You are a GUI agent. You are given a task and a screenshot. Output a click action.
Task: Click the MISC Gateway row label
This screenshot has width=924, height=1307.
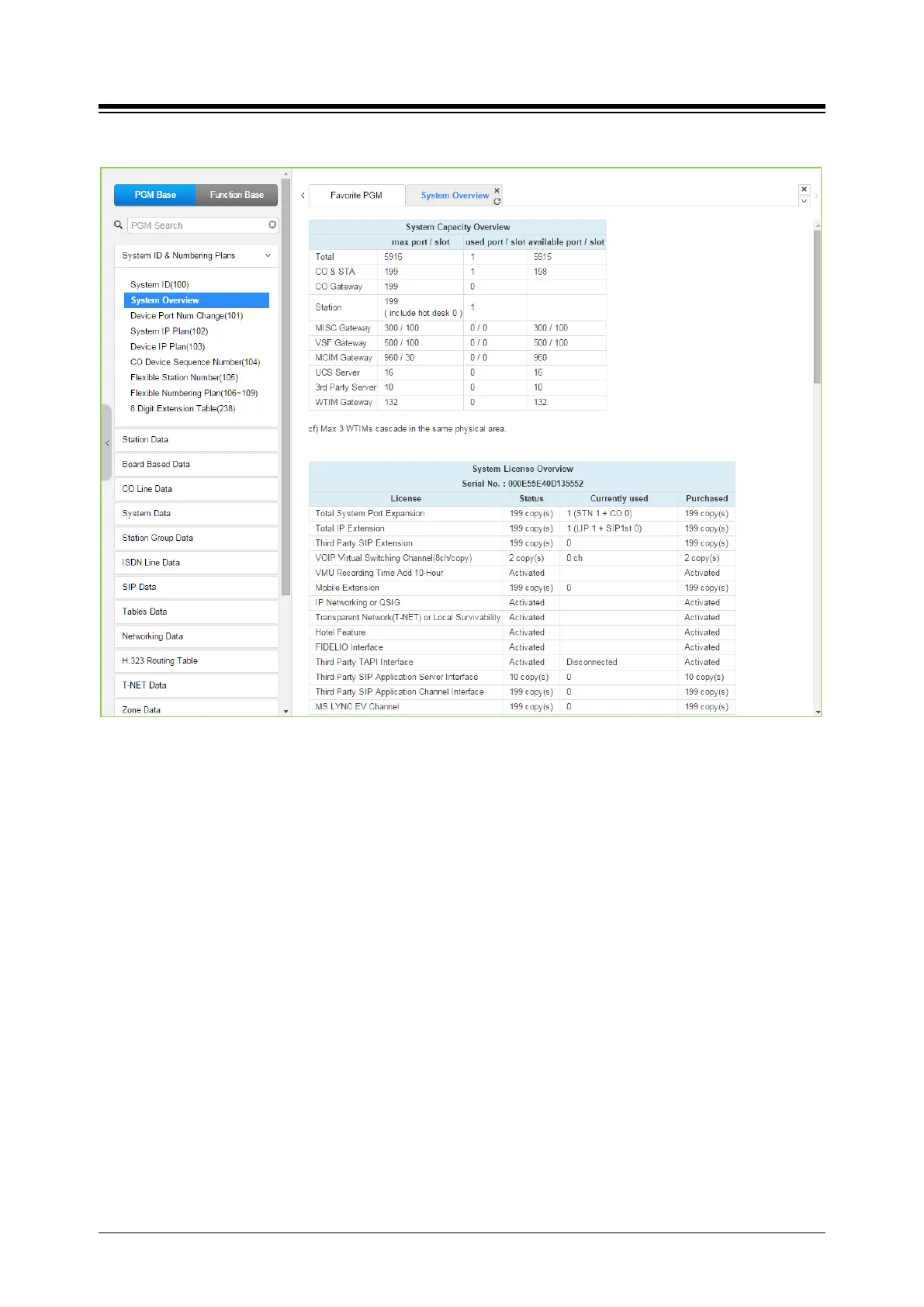coord(343,328)
